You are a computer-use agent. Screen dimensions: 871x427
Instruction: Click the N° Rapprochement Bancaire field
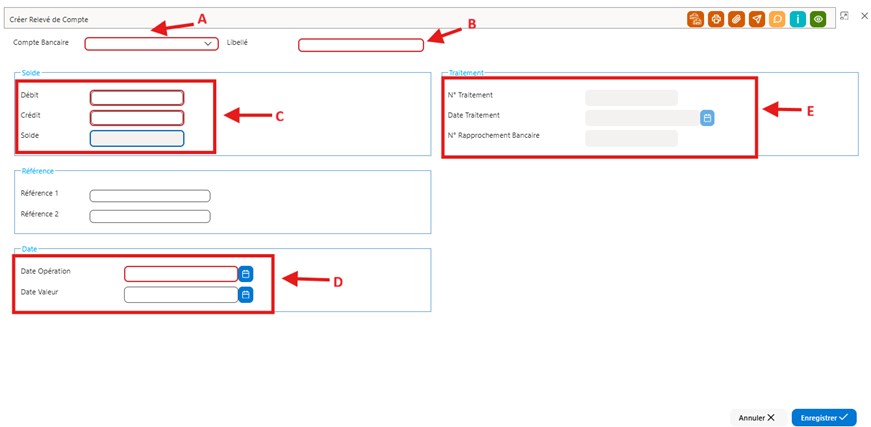point(631,138)
